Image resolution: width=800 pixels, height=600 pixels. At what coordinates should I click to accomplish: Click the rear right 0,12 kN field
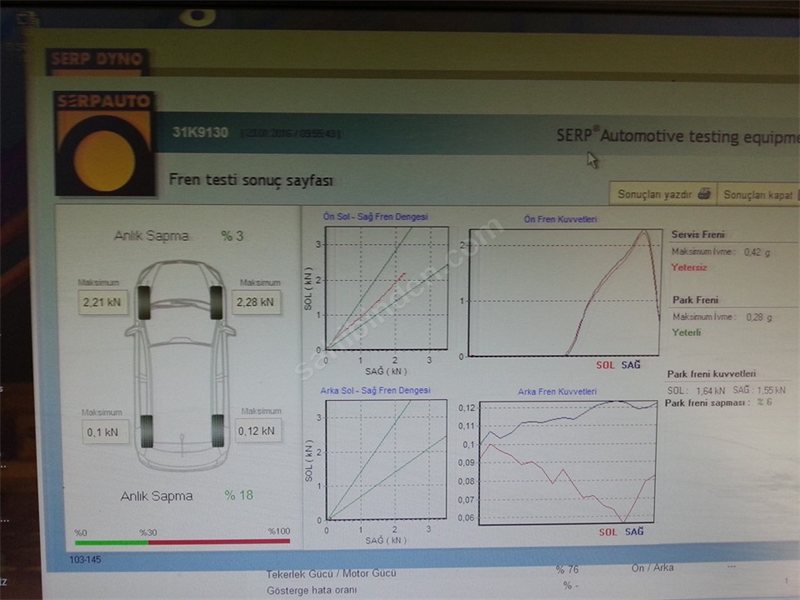[259, 431]
